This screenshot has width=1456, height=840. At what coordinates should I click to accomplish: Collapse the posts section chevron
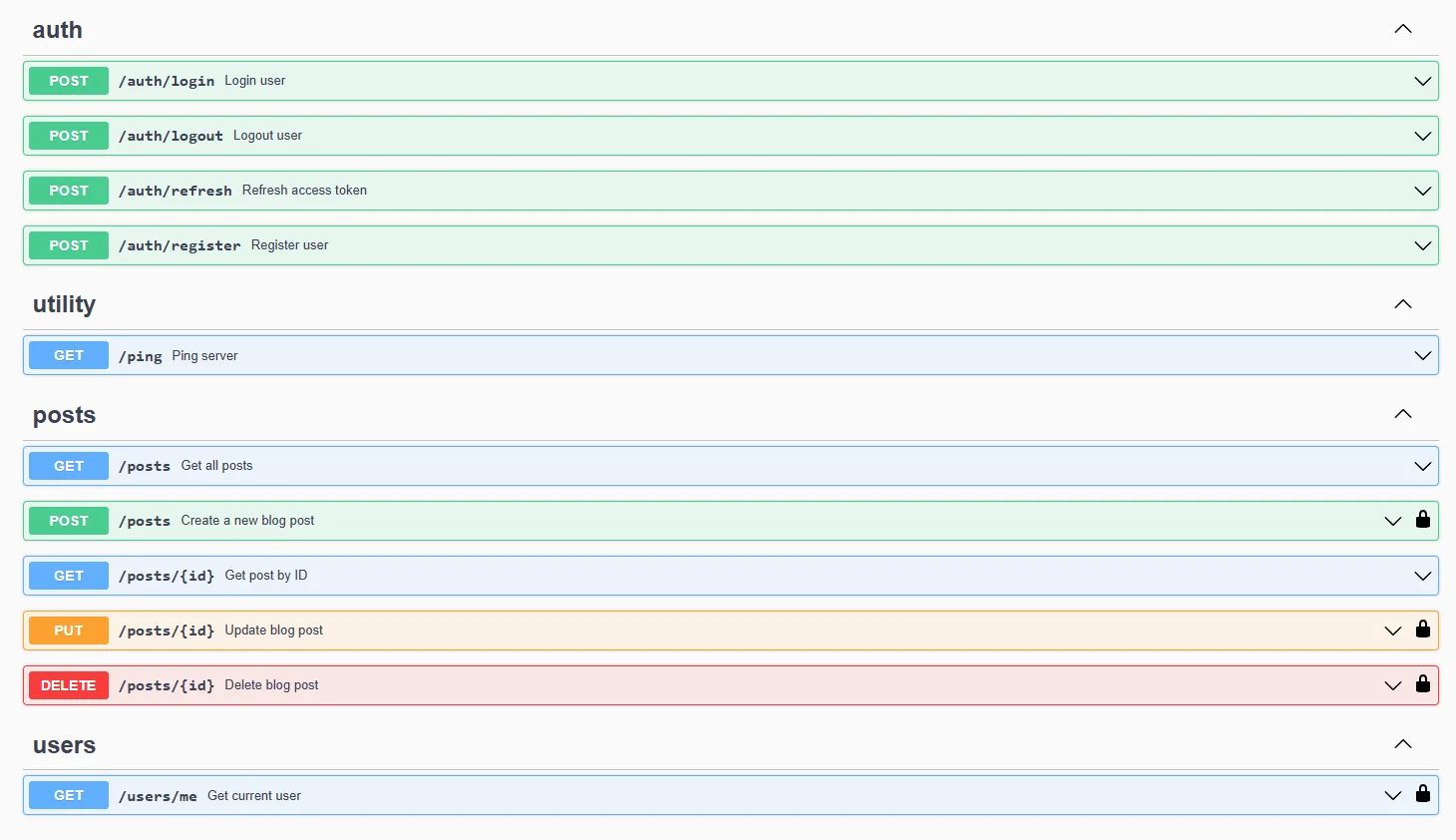(x=1402, y=414)
